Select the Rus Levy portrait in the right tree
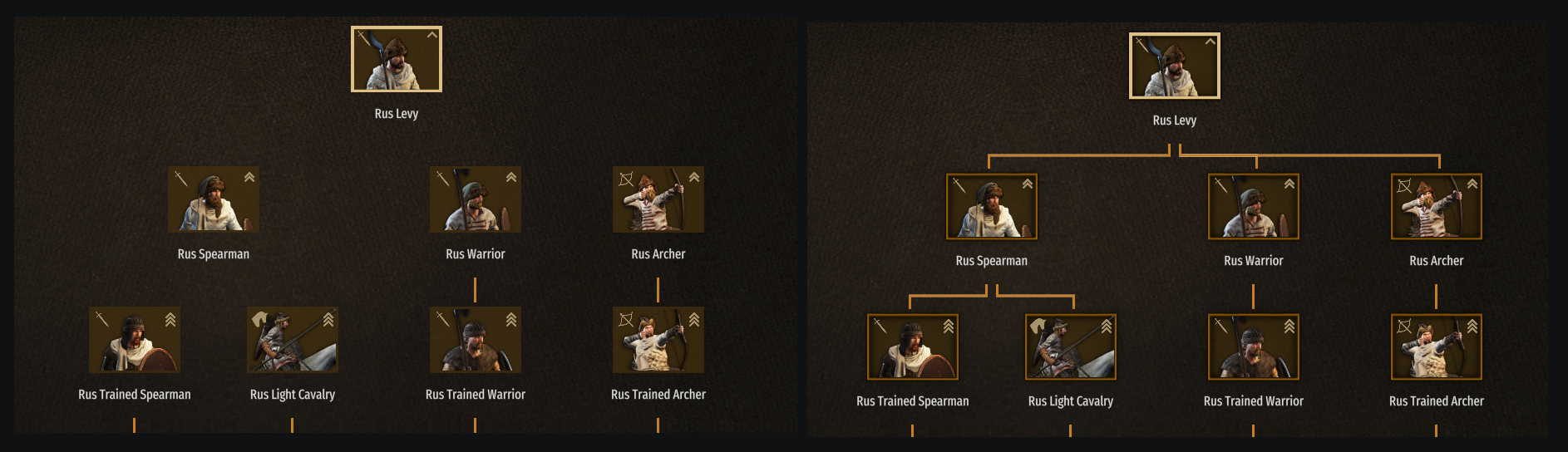The height and width of the screenshot is (452, 1568). tap(1174, 66)
